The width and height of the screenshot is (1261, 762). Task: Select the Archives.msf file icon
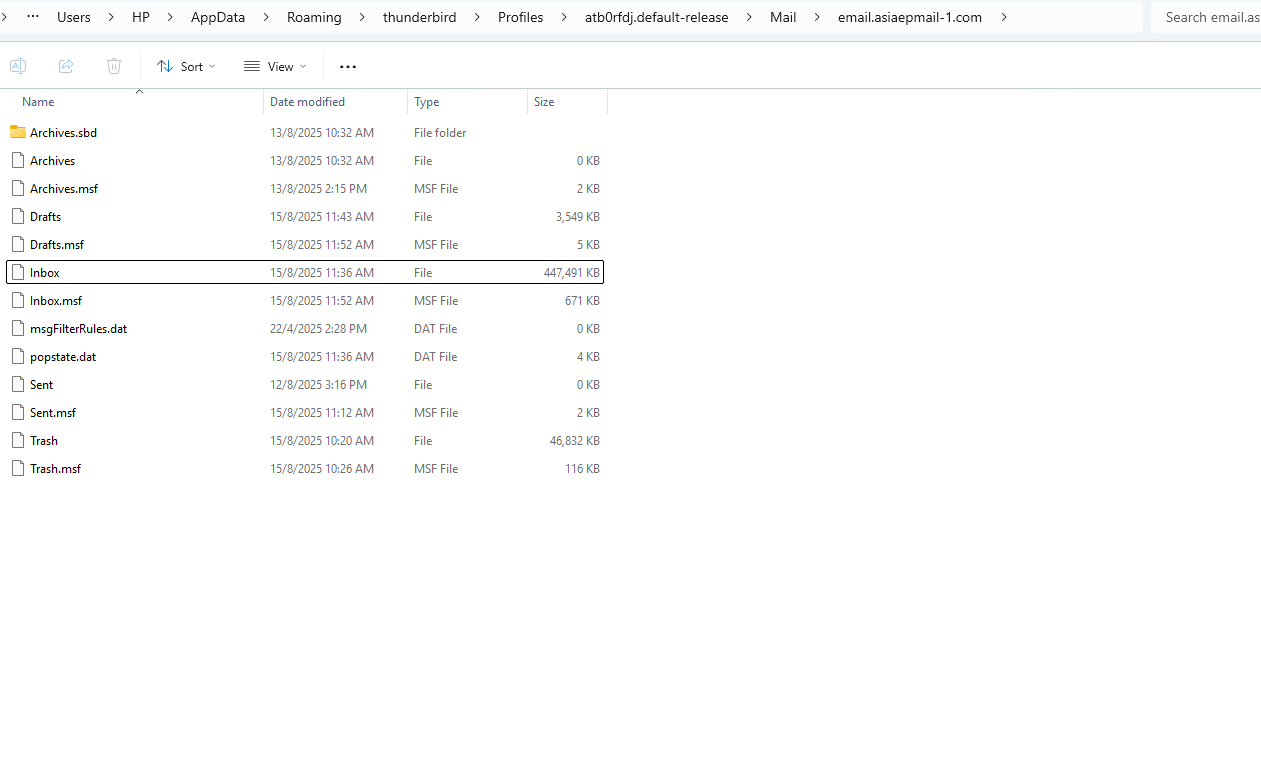click(x=17, y=188)
